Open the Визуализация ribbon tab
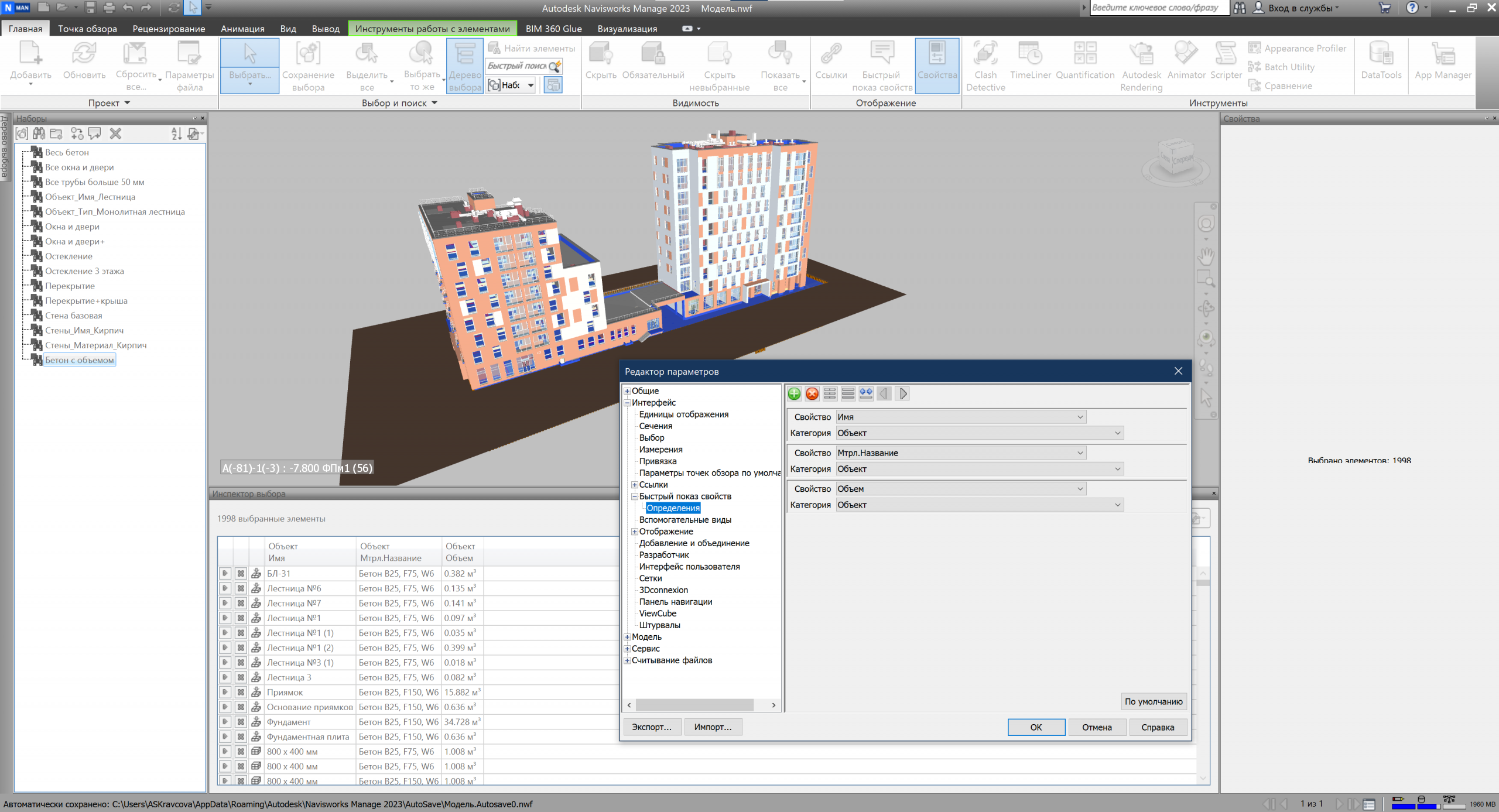The height and width of the screenshot is (812, 1499). point(627,28)
